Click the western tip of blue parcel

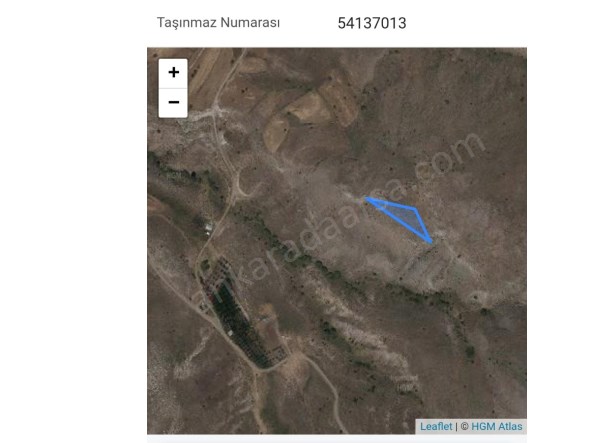(366, 198)
